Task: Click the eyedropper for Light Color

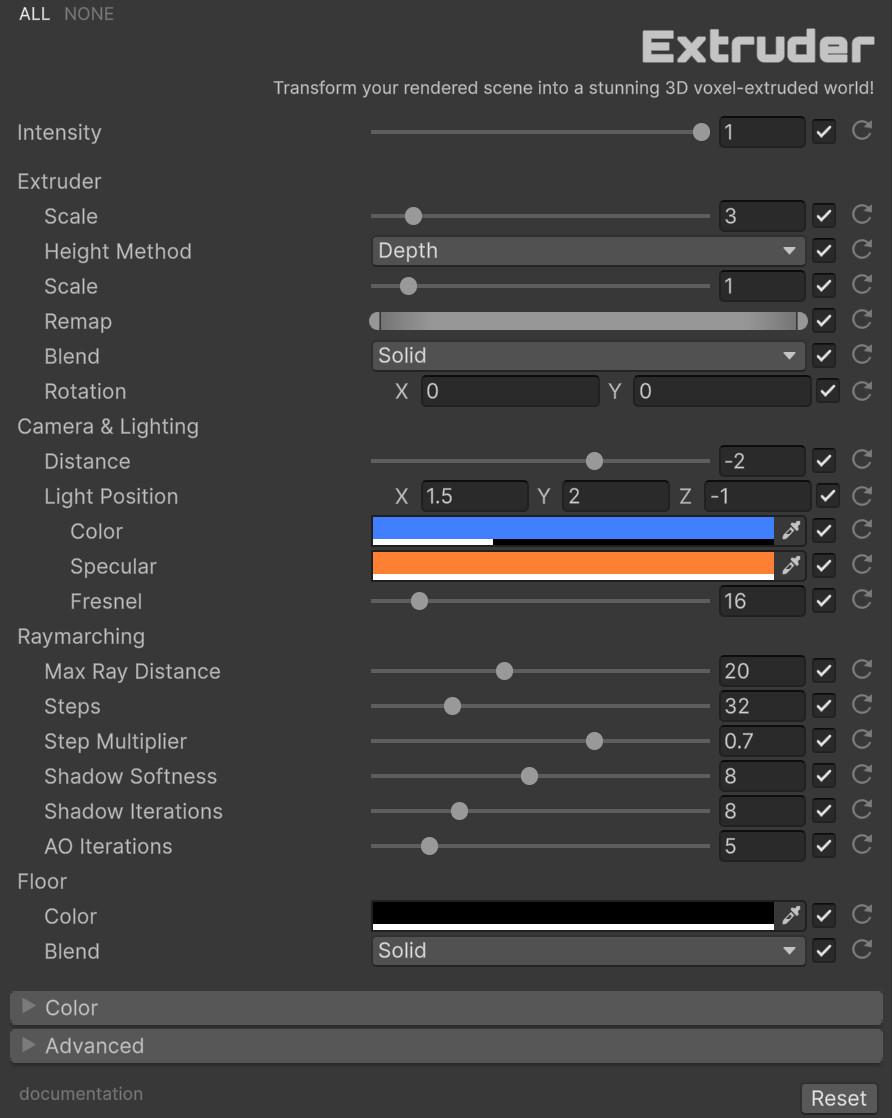Action: [x=791, y=530]
